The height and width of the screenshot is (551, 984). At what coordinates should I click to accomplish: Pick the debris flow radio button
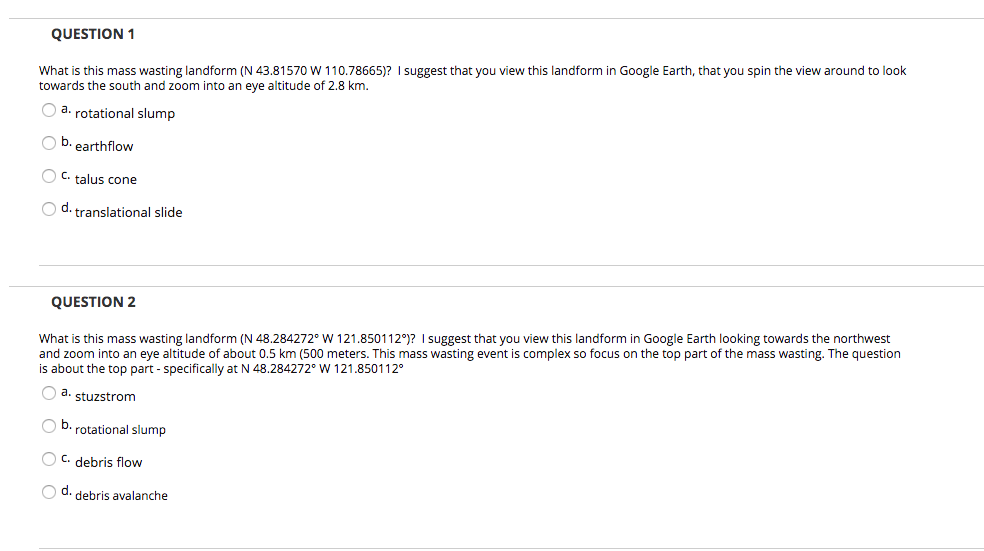pos(49,459)
